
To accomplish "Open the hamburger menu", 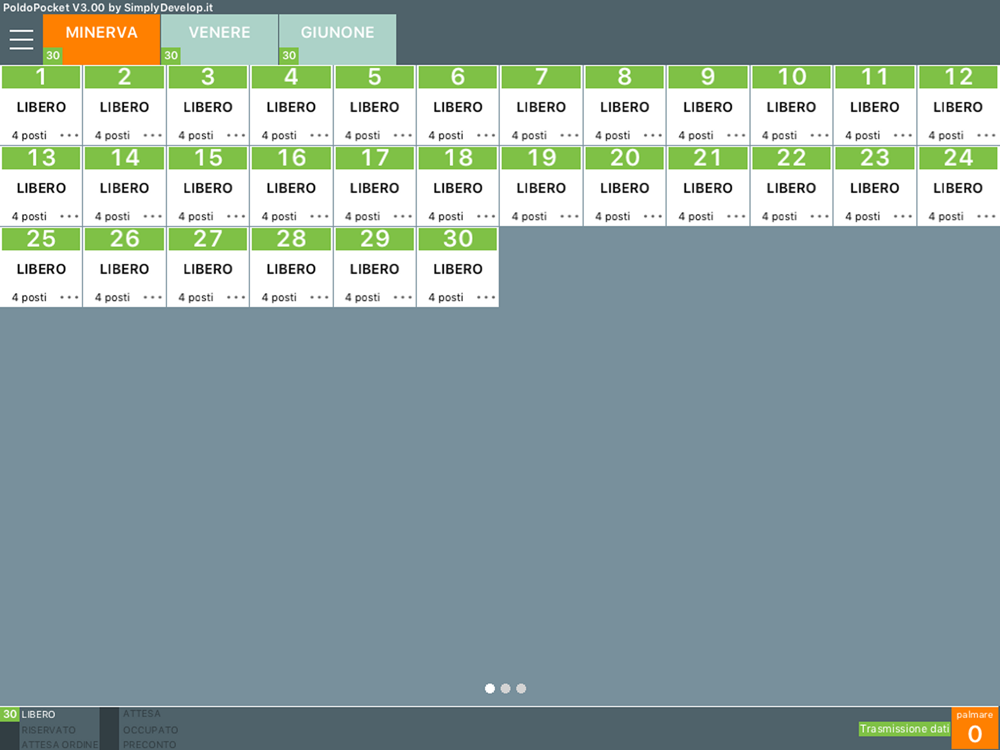I will (x=21, y=40).
